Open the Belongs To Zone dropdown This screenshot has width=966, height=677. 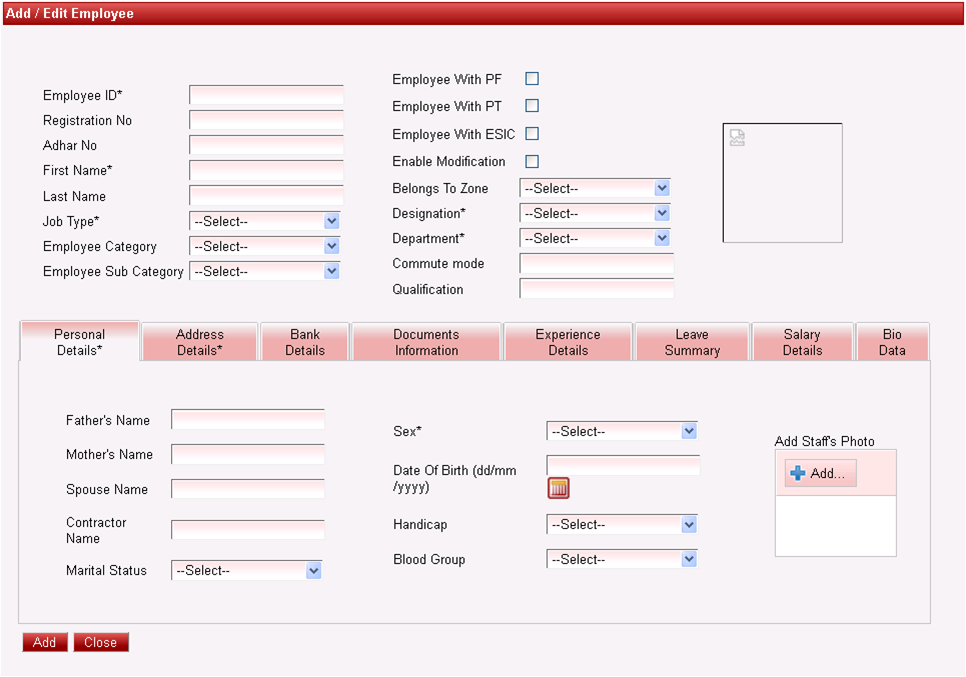tap(595, 188)
